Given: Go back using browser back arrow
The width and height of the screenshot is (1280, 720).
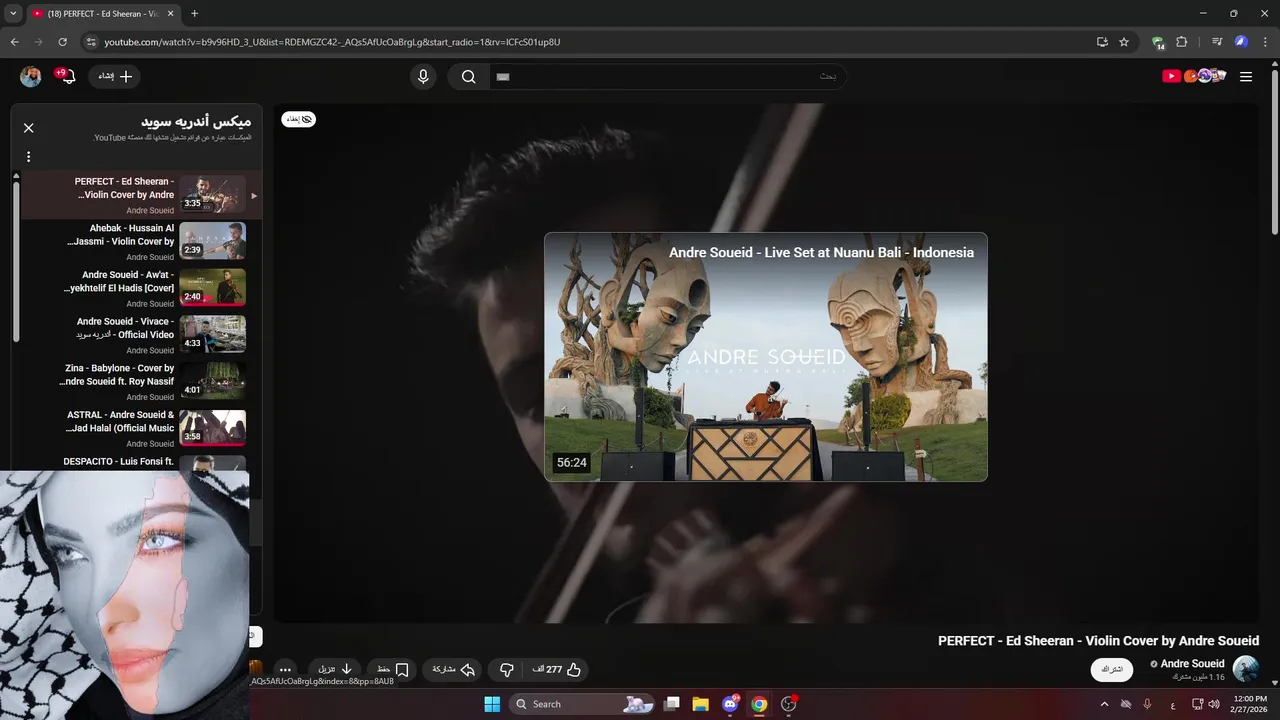Looking at the screenshot, I should [14, 42].
